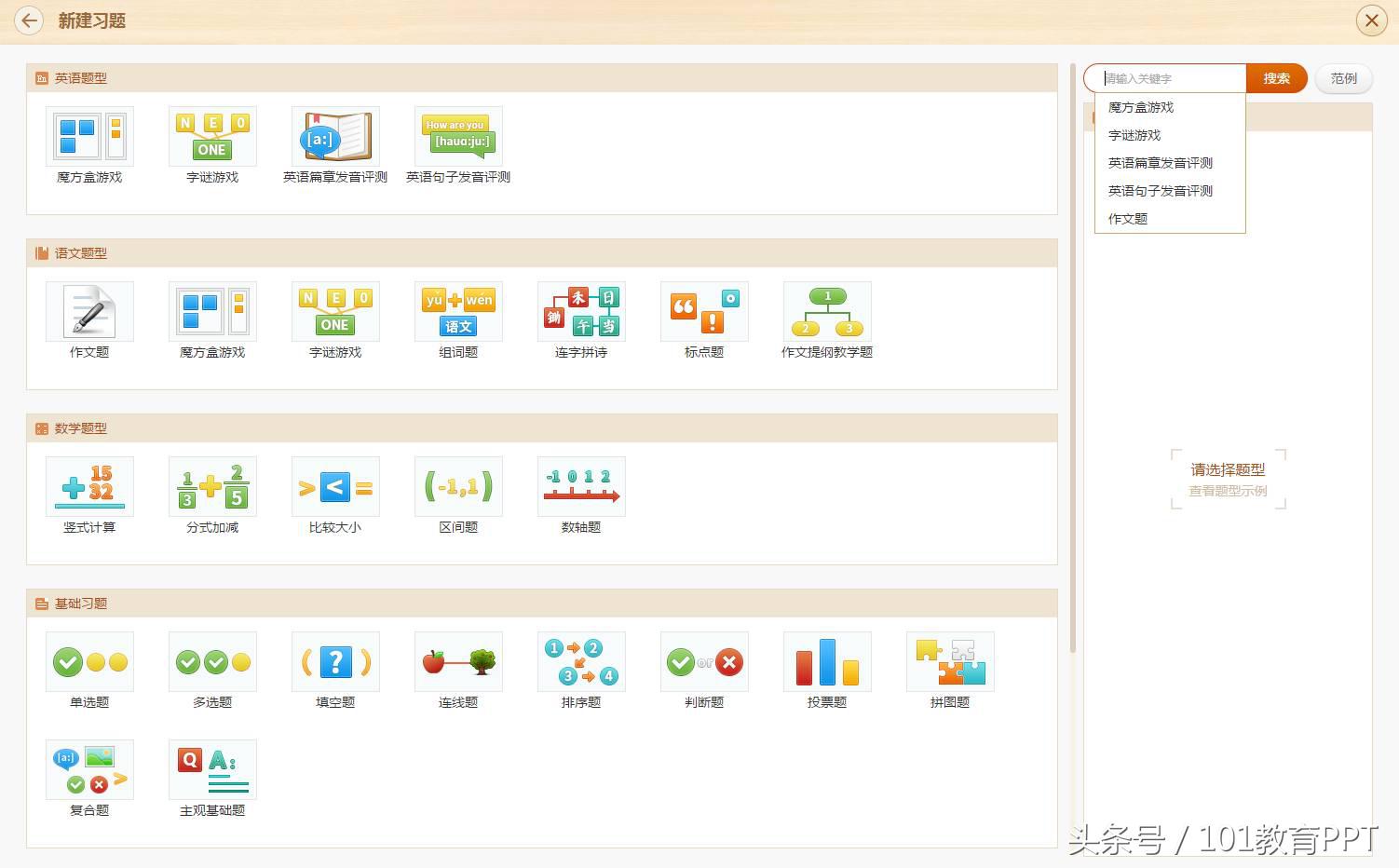Pick 作文题 from search suggestions
This screenshot has height=868, width=1399.
click(x=1170, y=219)
